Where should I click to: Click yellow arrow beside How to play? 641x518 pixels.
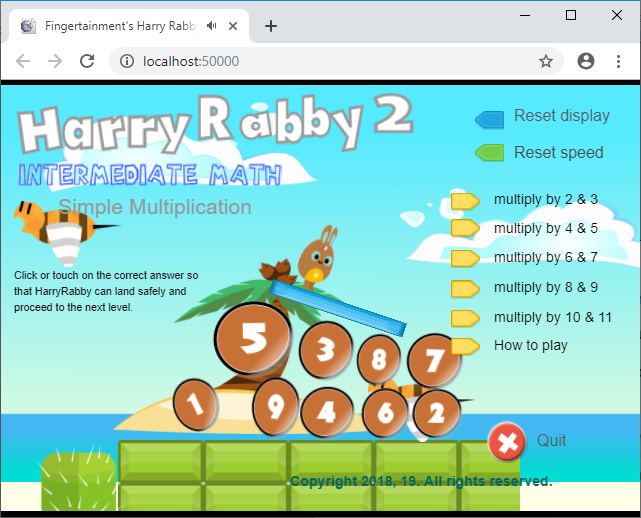tap(465, 346)
